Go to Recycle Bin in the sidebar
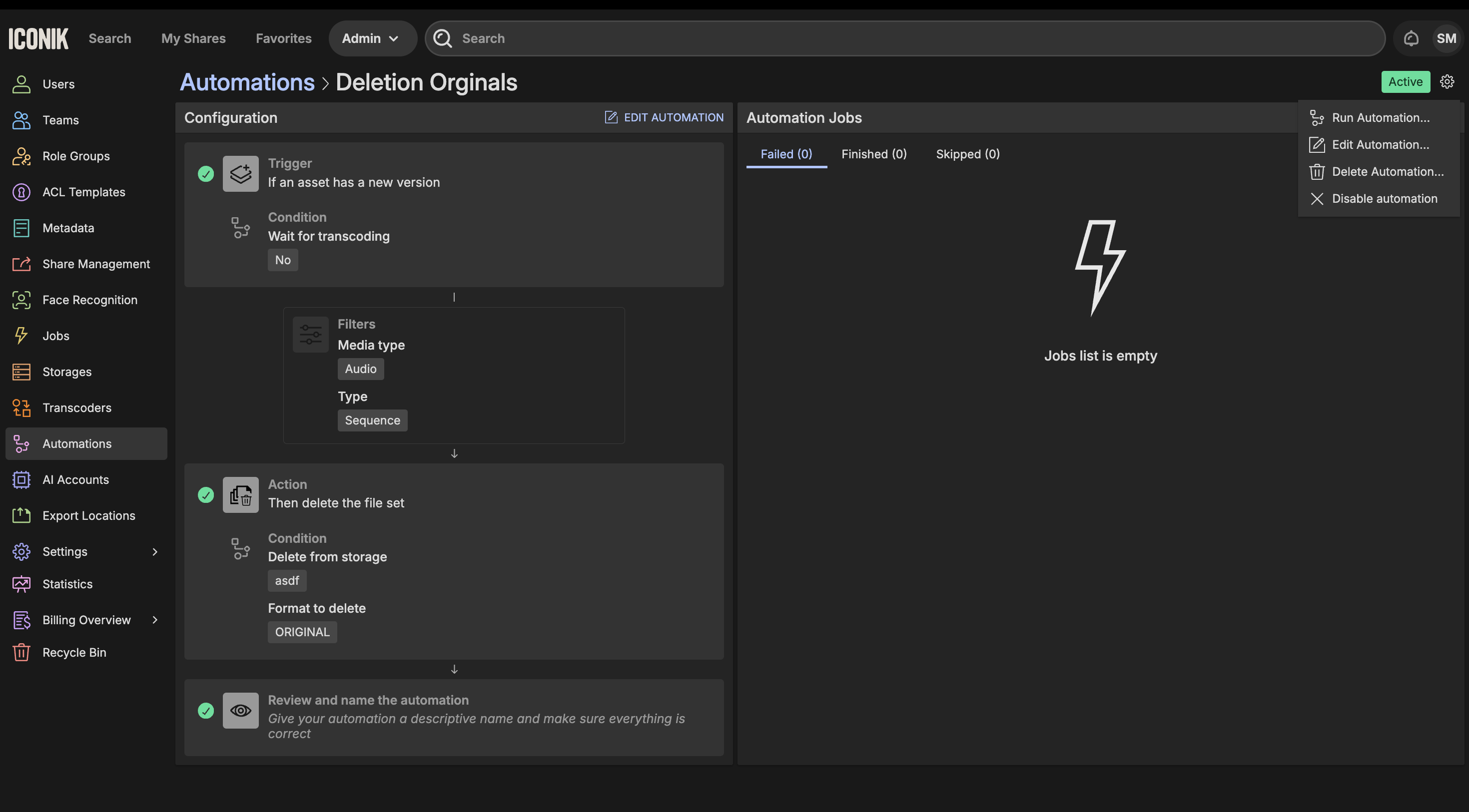This screenshot has width=1469, height=812. coord(74,653)
